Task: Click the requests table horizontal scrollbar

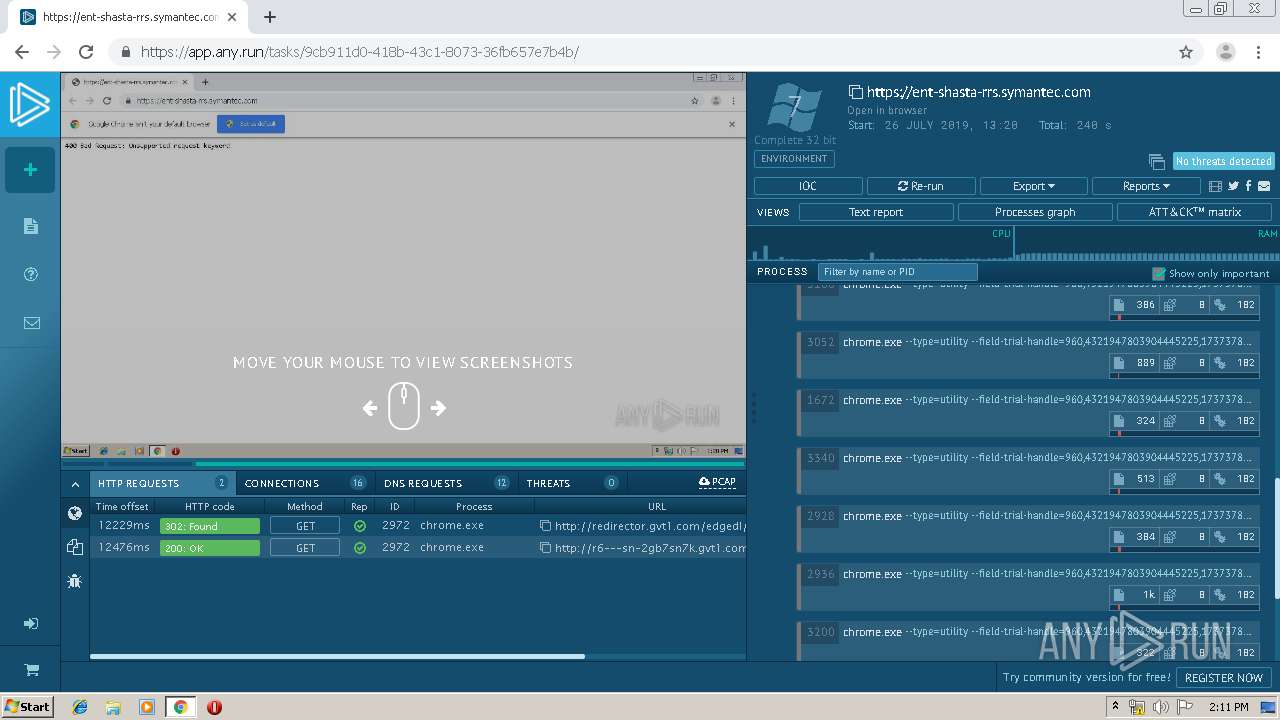Action: pyautogui.click(x=337, y=657)
